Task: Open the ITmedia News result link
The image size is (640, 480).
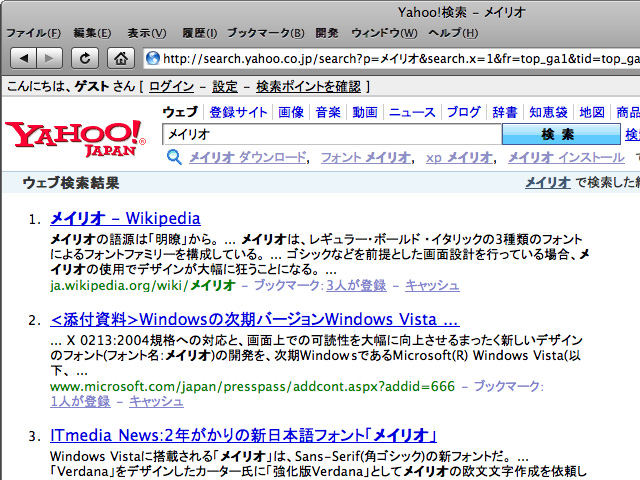Action: 244,435
